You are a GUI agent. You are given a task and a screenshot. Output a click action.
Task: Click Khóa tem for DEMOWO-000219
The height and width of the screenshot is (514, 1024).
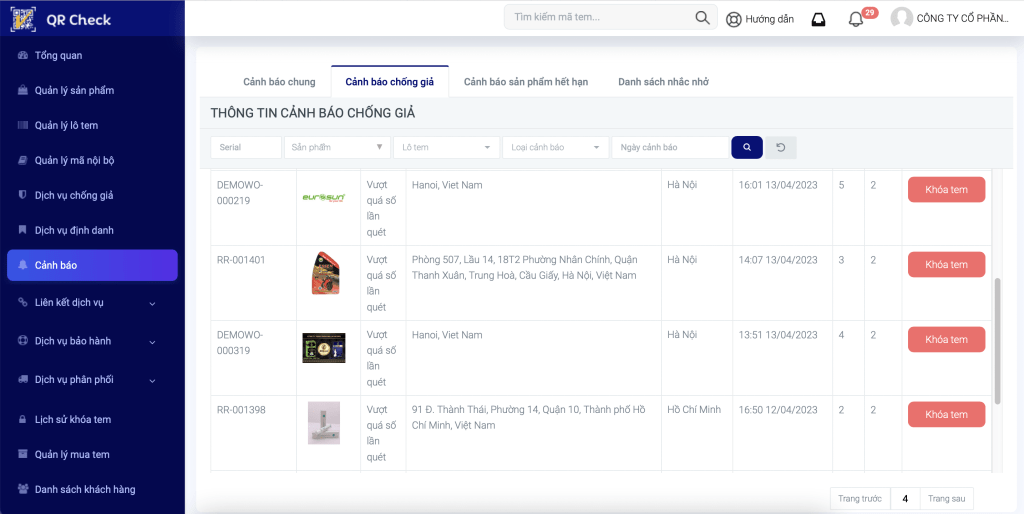pyautogui.click(x=946, y=190)
